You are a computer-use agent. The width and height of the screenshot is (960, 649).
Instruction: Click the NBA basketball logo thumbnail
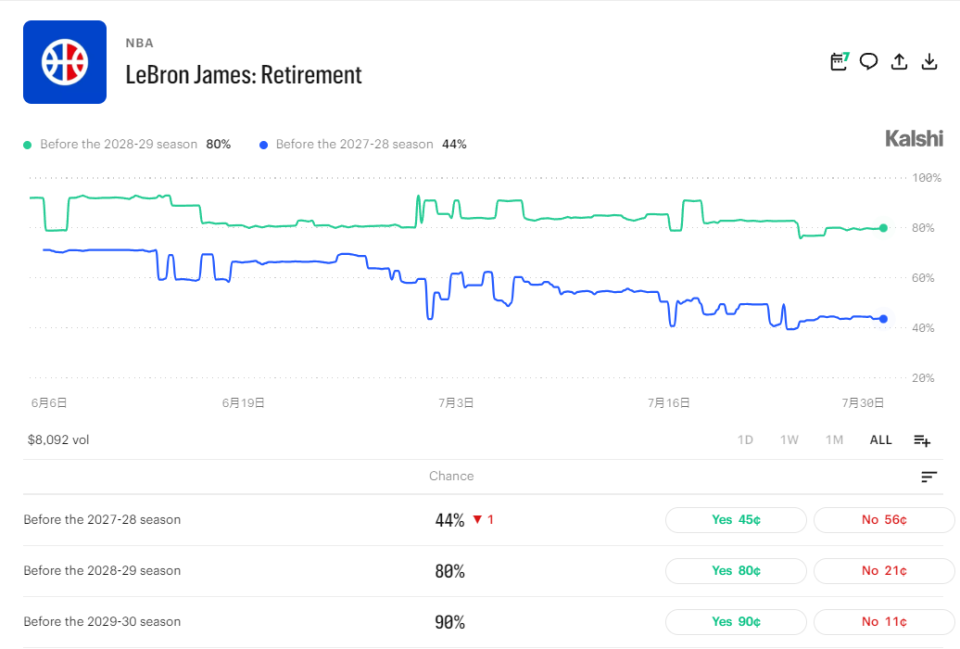65,62
